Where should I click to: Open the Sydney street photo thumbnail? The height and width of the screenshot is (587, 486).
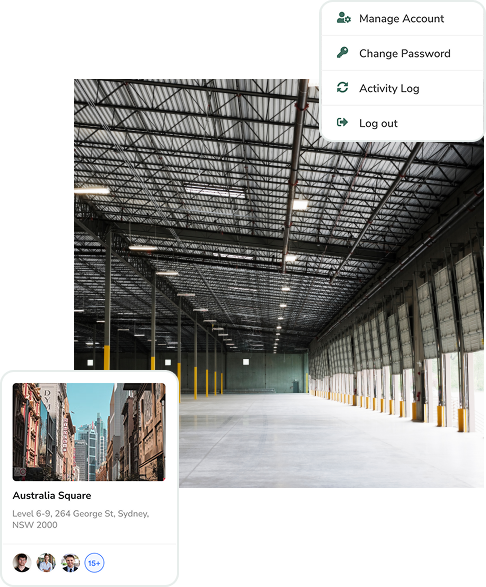(x=89, y=432)
